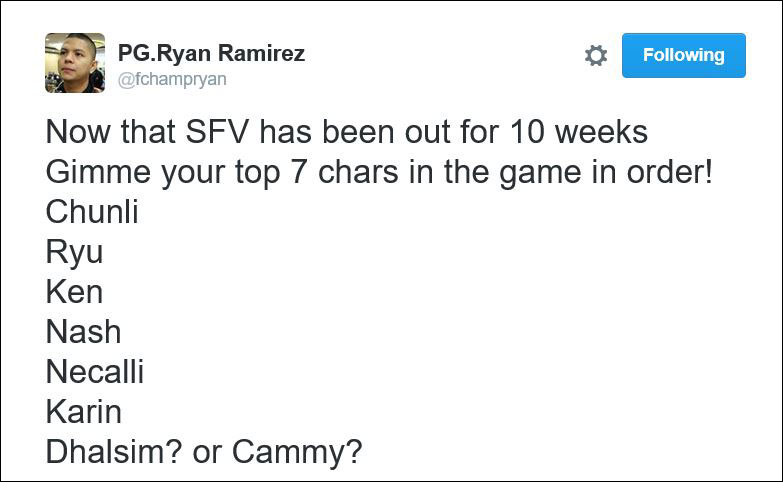Image resolution: width=783 pixels, height=482 pixels.
Task: Visit the @fchampryan handle link
Action: 172,79
